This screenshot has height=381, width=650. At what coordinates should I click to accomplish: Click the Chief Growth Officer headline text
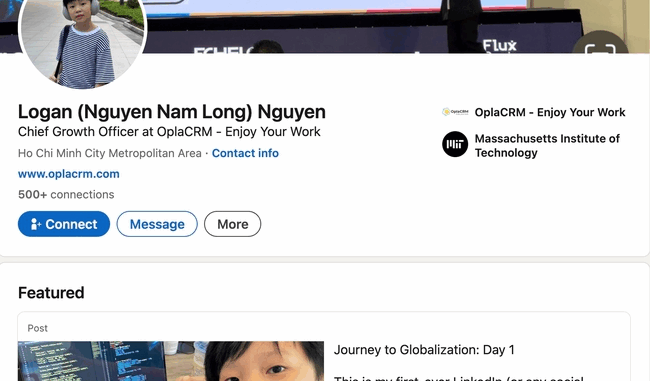(169, 132)
